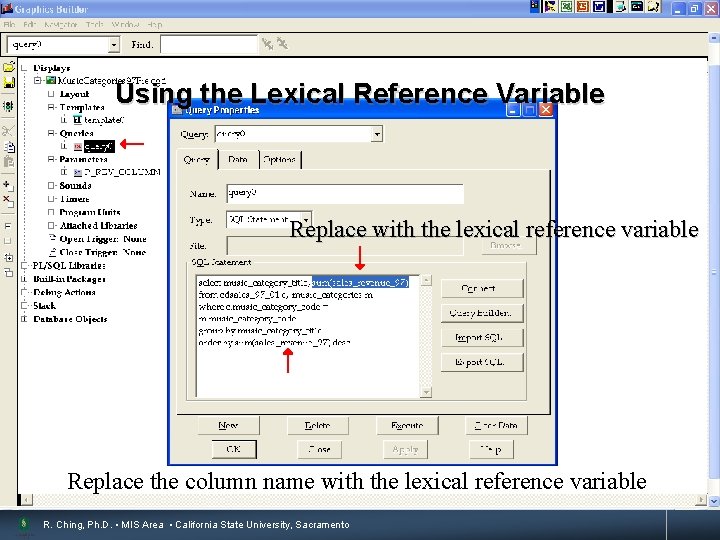Select the Program Units tree item
Viewport: 720px width, 540px height.
tap(90, 212)
